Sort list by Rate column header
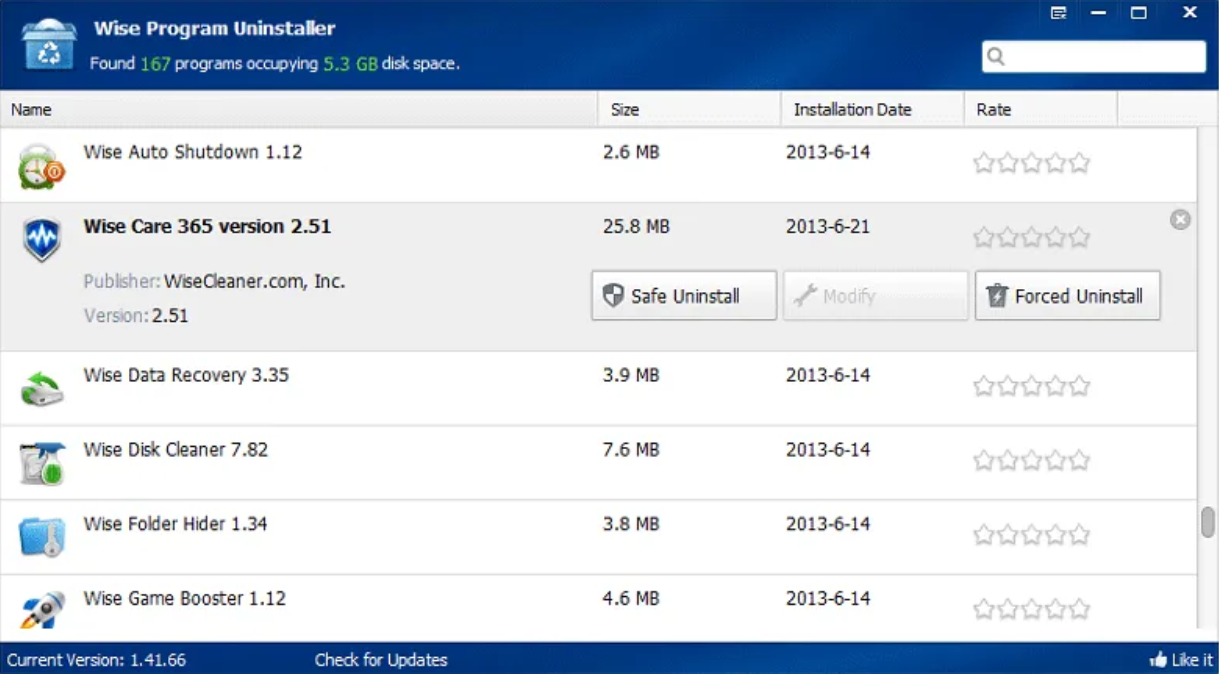Screen dimensions: 1219x674 1040,110
